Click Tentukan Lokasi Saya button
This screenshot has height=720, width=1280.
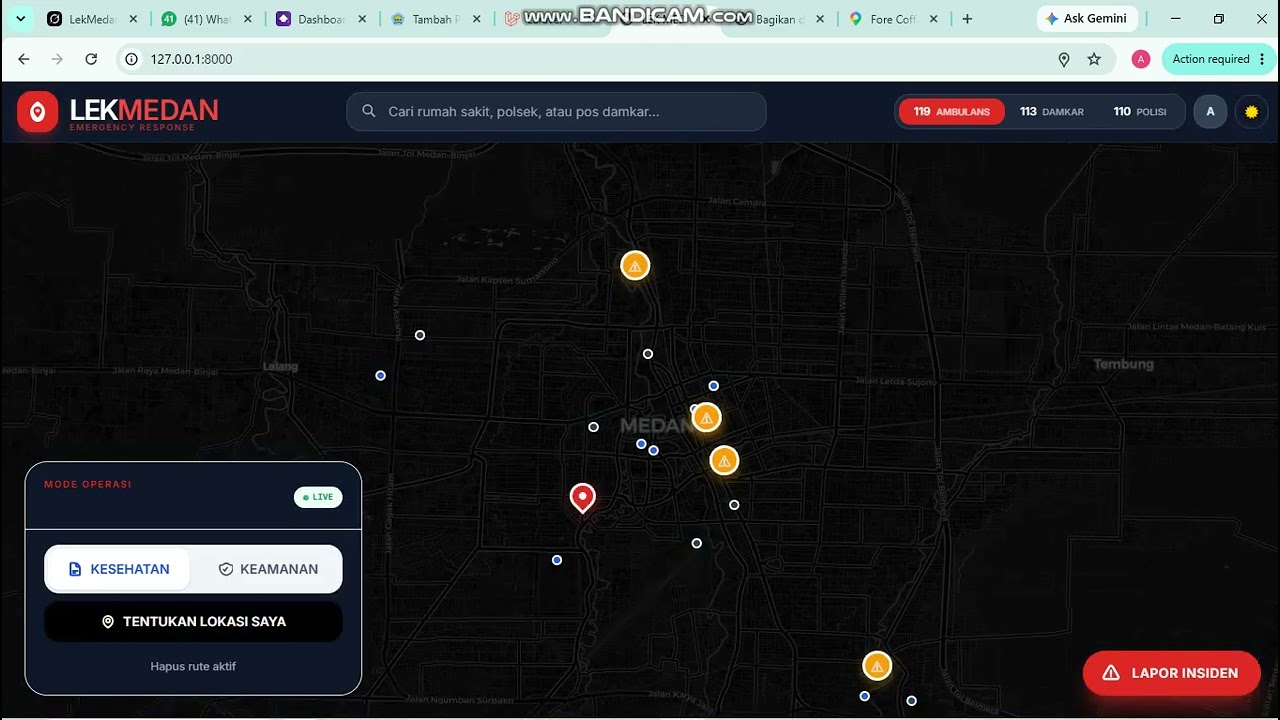click(x=193, y=621)
